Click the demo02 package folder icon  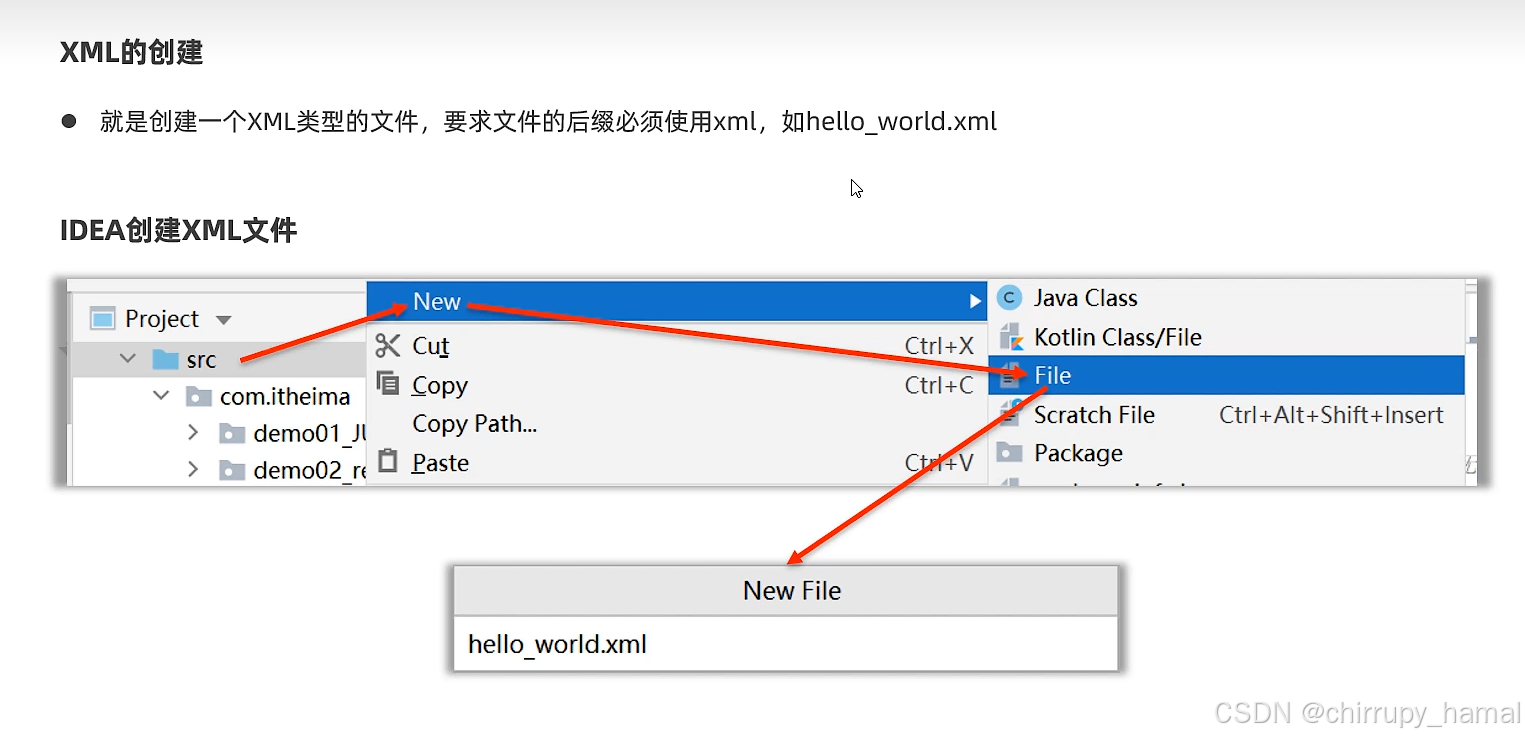(x=232, y=470)
